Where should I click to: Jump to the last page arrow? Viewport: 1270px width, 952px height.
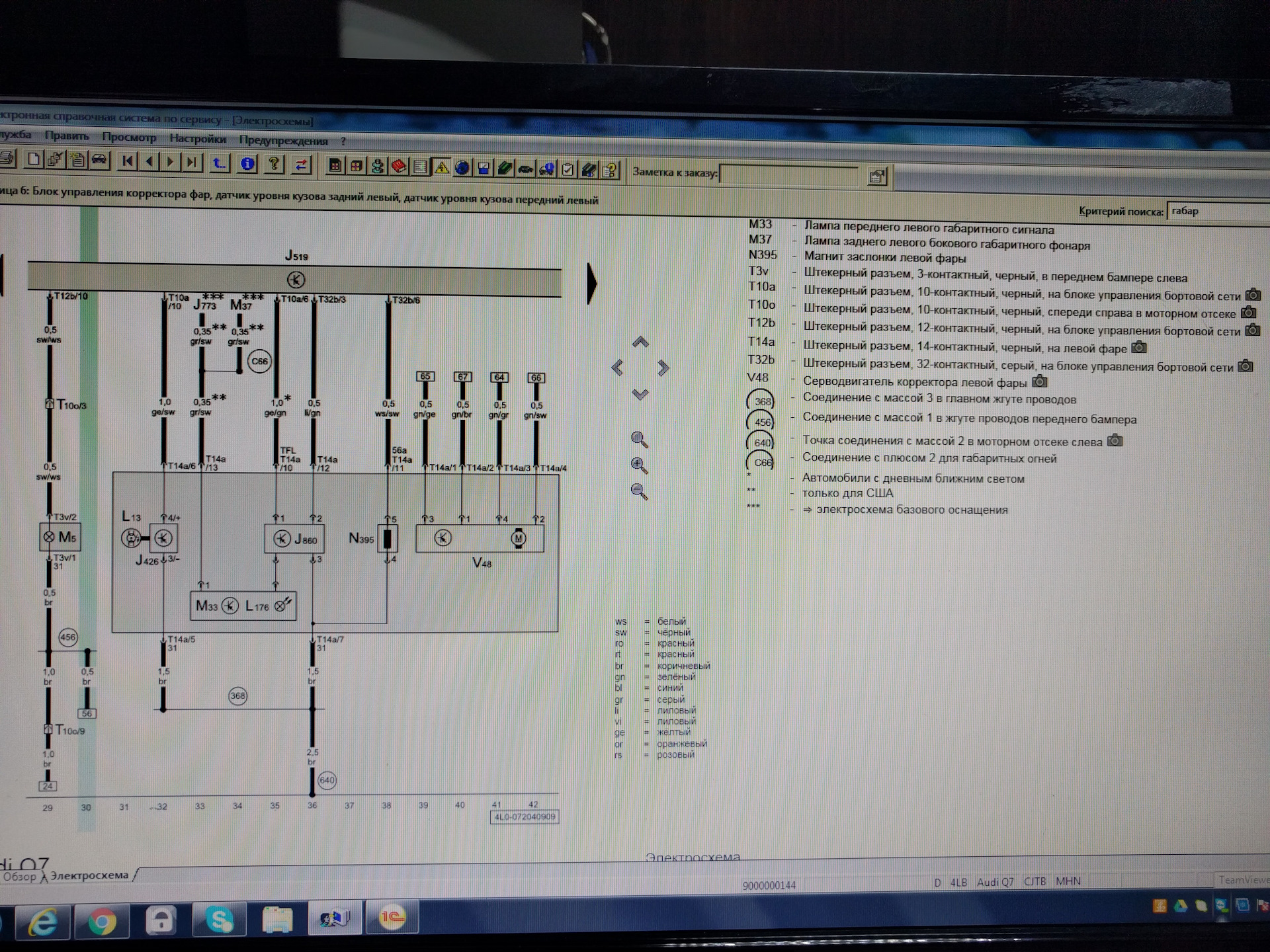coord(192,162)
